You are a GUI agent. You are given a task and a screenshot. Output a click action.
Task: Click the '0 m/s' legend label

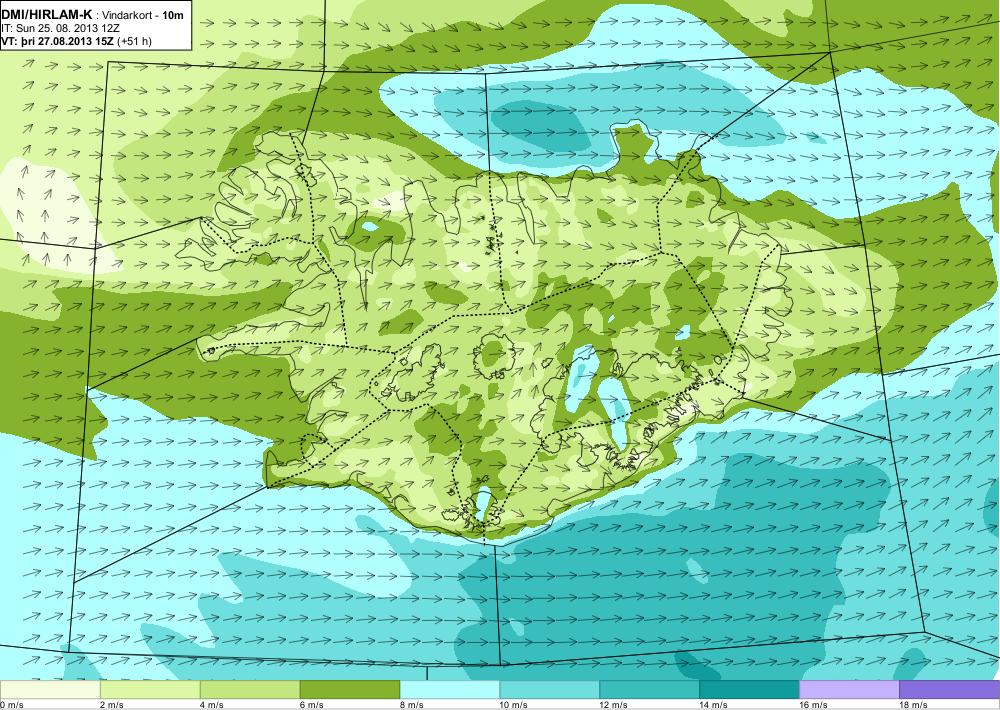tap(12, 705)
